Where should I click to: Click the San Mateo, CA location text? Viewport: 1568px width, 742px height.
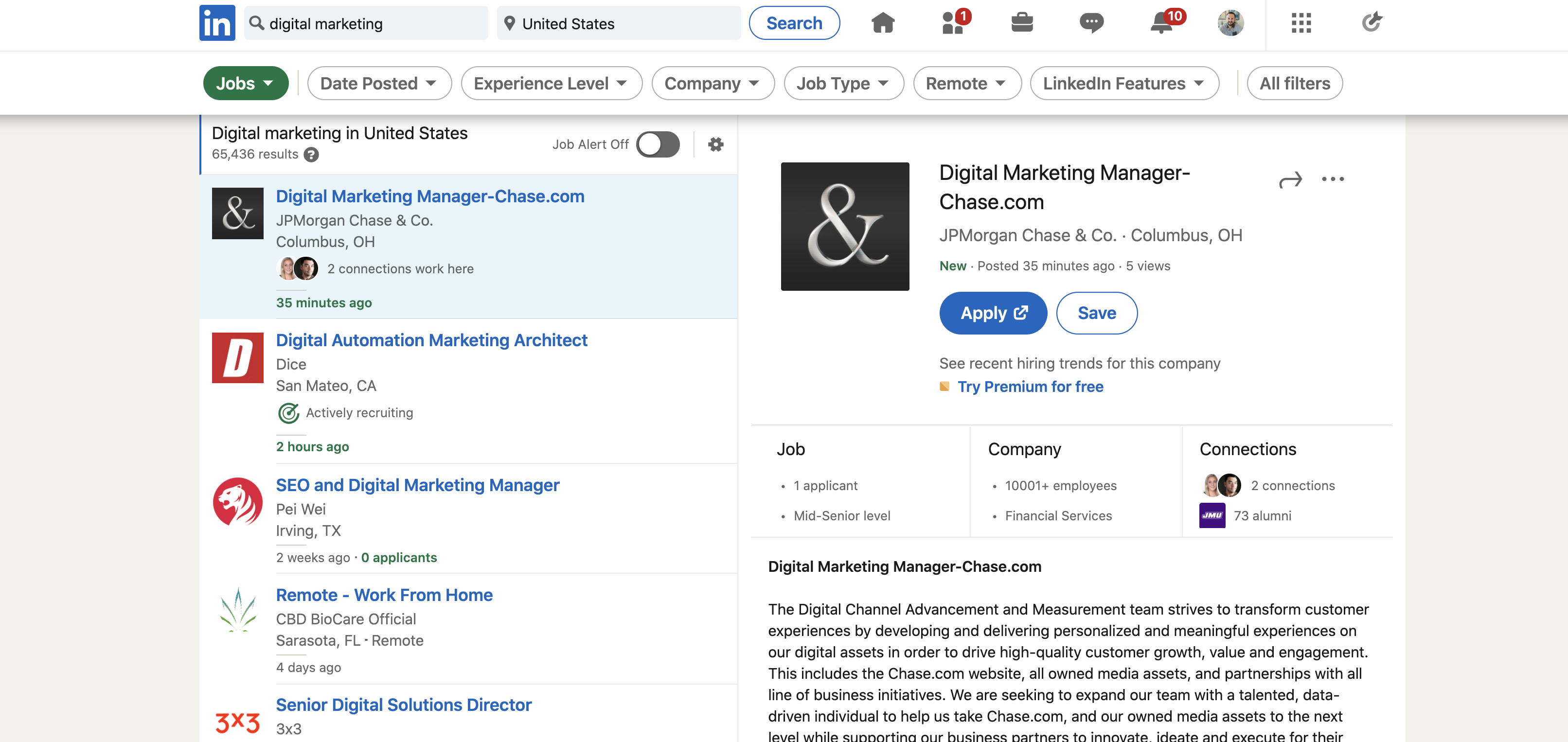pos(326,386)
